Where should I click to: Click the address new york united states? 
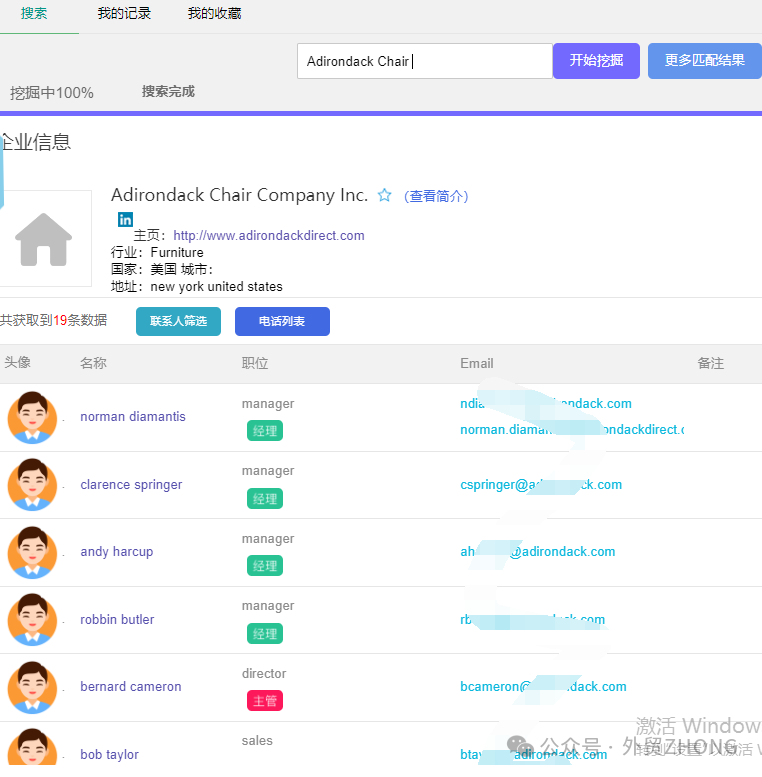coord(217,286)
